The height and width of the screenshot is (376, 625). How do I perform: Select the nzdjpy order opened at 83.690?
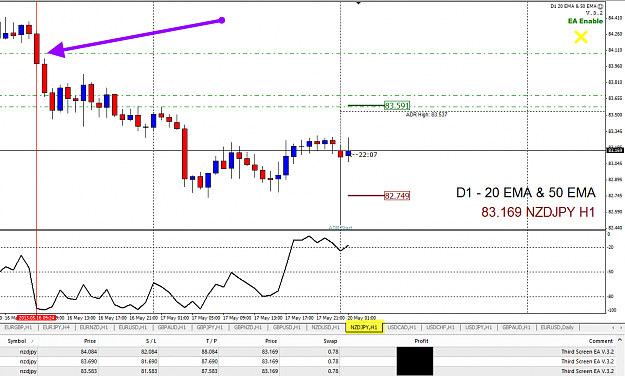coord(307,361)
